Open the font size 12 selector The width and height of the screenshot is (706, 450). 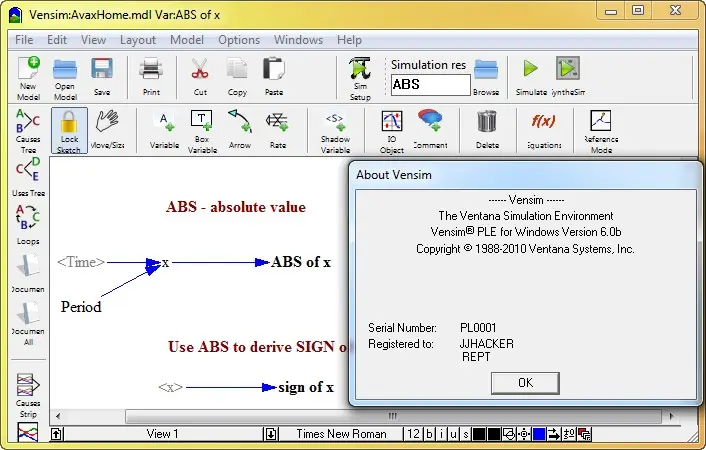pyautogui.click(x=413, y=434)
